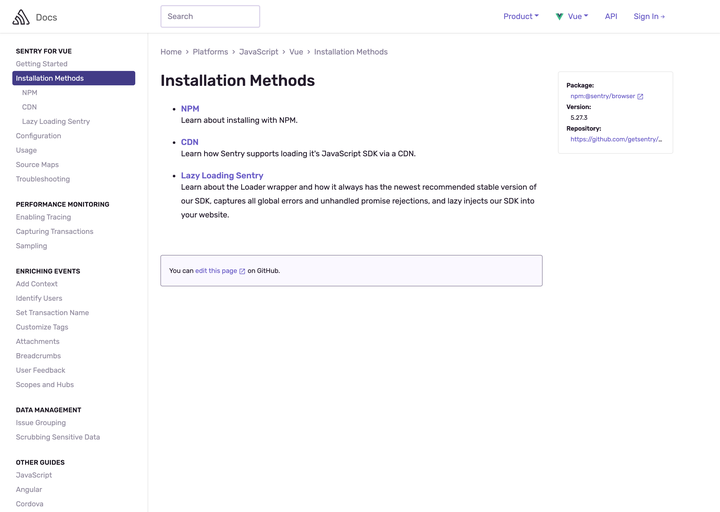Viewport: 720px width, 512px height.
Task: Click Platforms in the breadcrumb
Action: pyautogui.click(x=211, y=52)
